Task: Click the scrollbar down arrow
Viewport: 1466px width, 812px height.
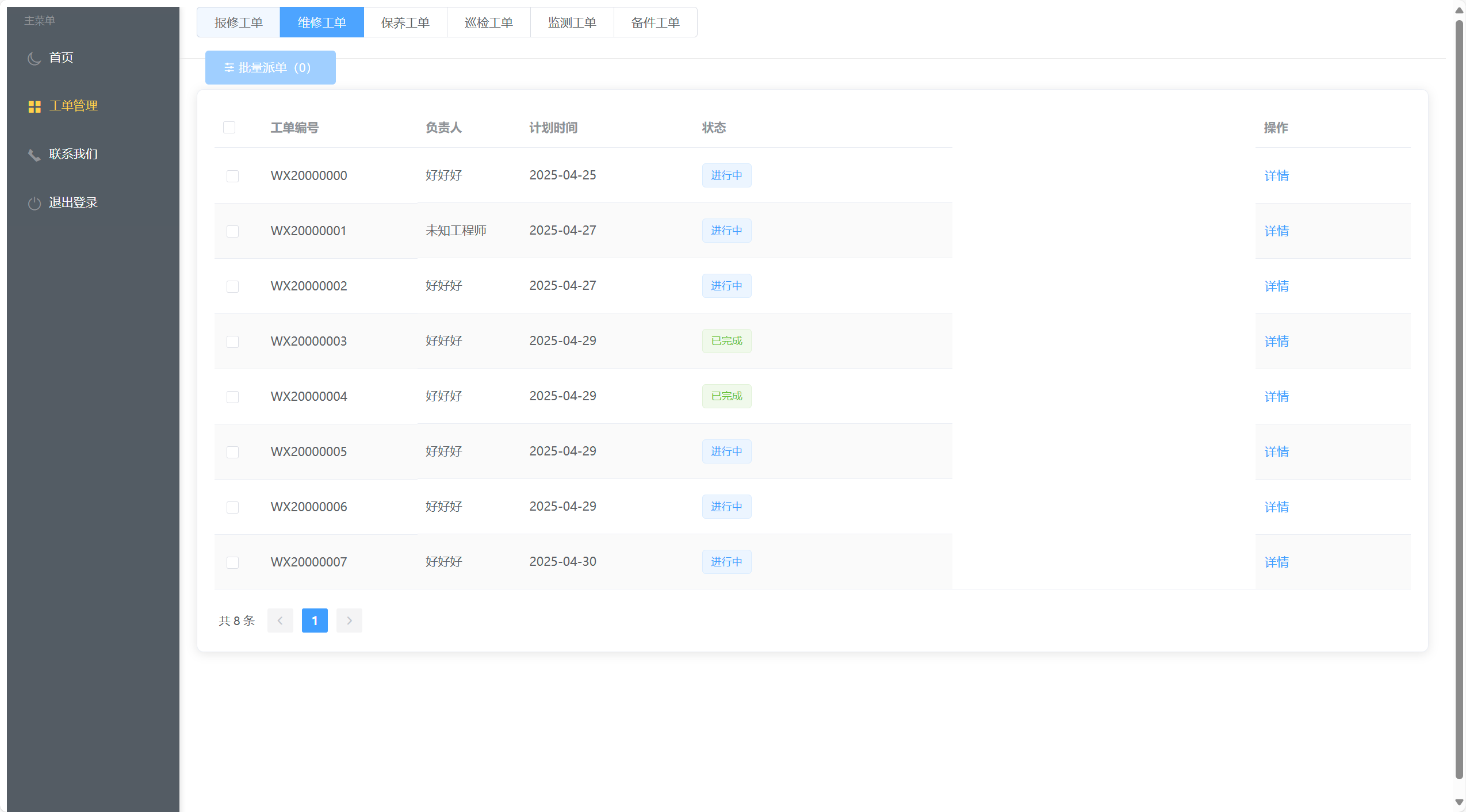Action: (x=1459, y=802)
